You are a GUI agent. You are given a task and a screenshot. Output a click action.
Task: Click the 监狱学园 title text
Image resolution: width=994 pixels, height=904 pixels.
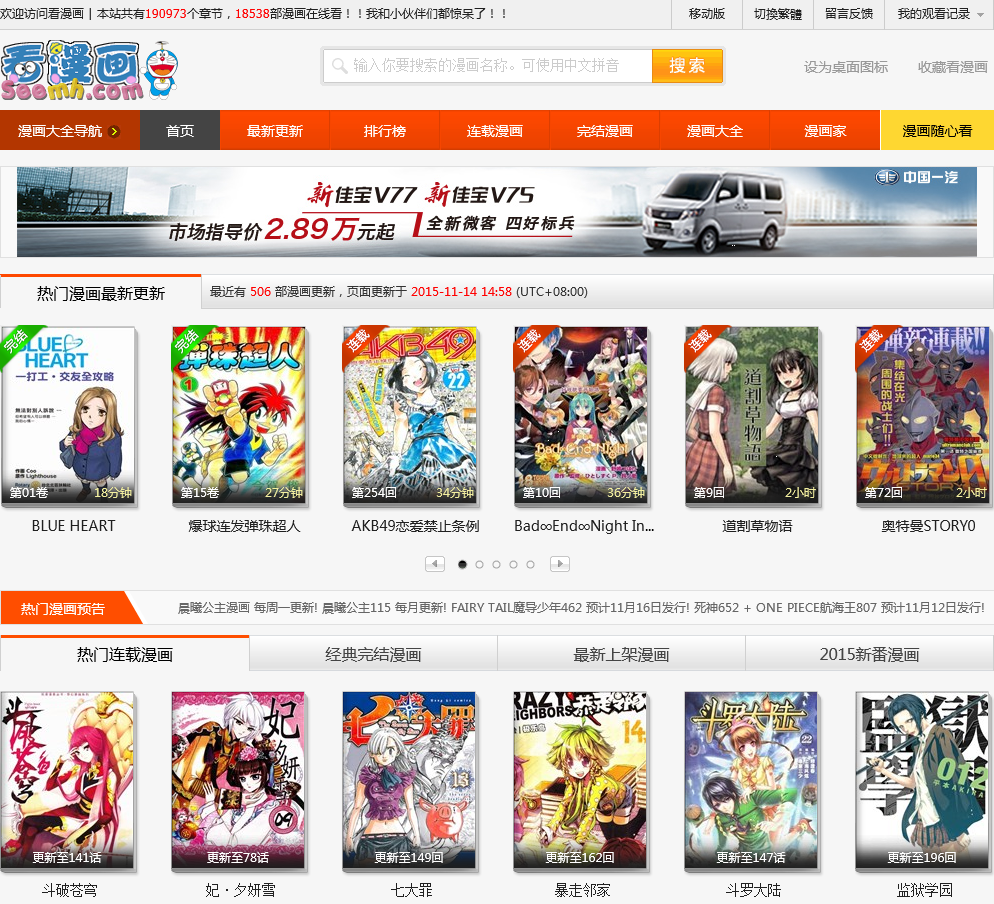924,890
